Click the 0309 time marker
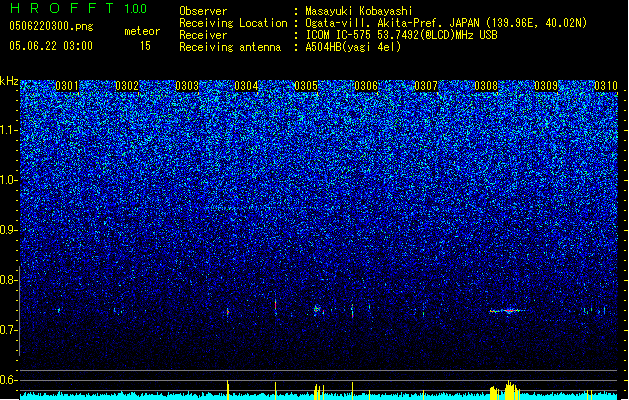629x400 pixels. point(546,86)
